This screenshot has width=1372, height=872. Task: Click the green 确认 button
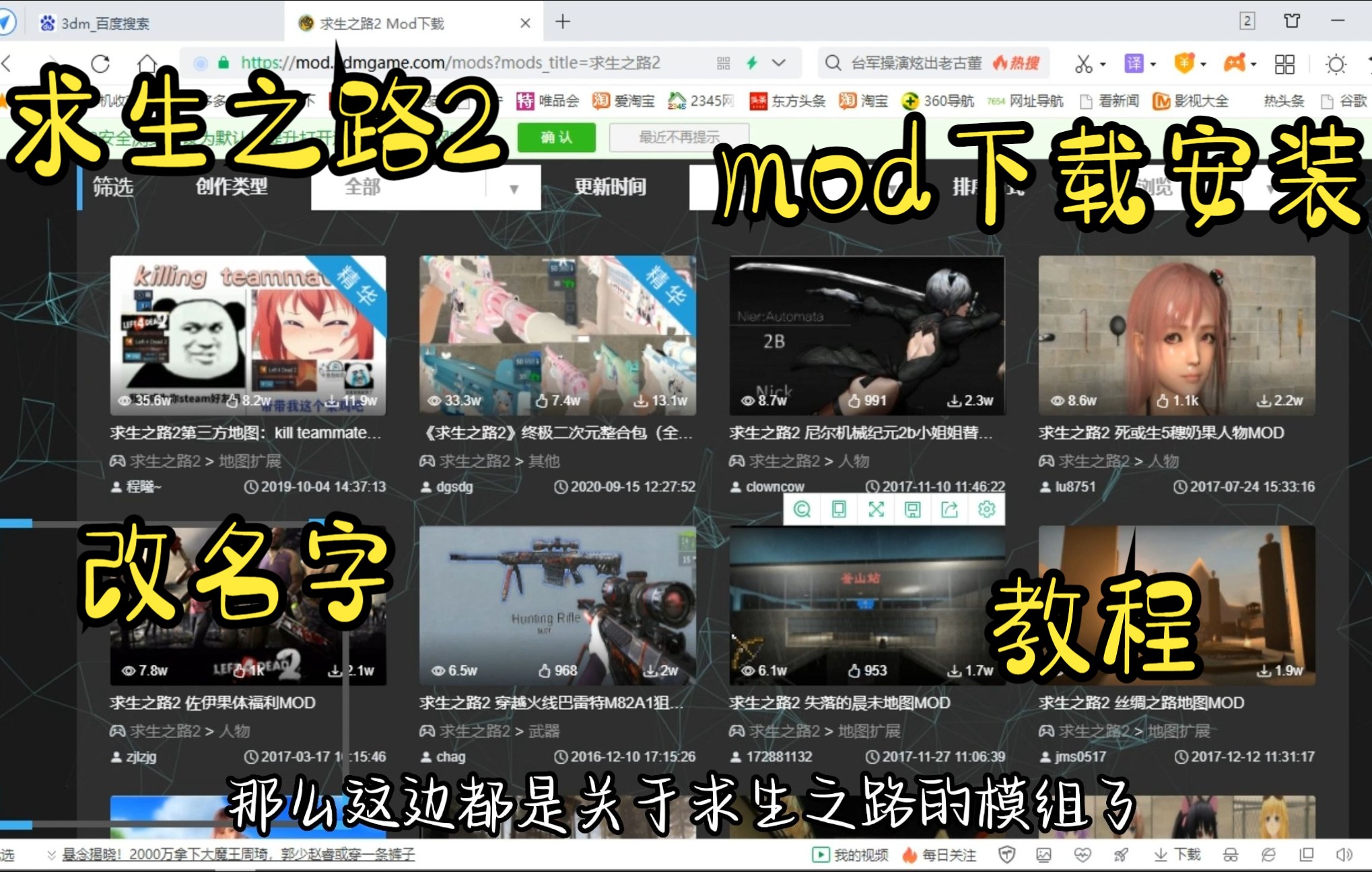557,137
